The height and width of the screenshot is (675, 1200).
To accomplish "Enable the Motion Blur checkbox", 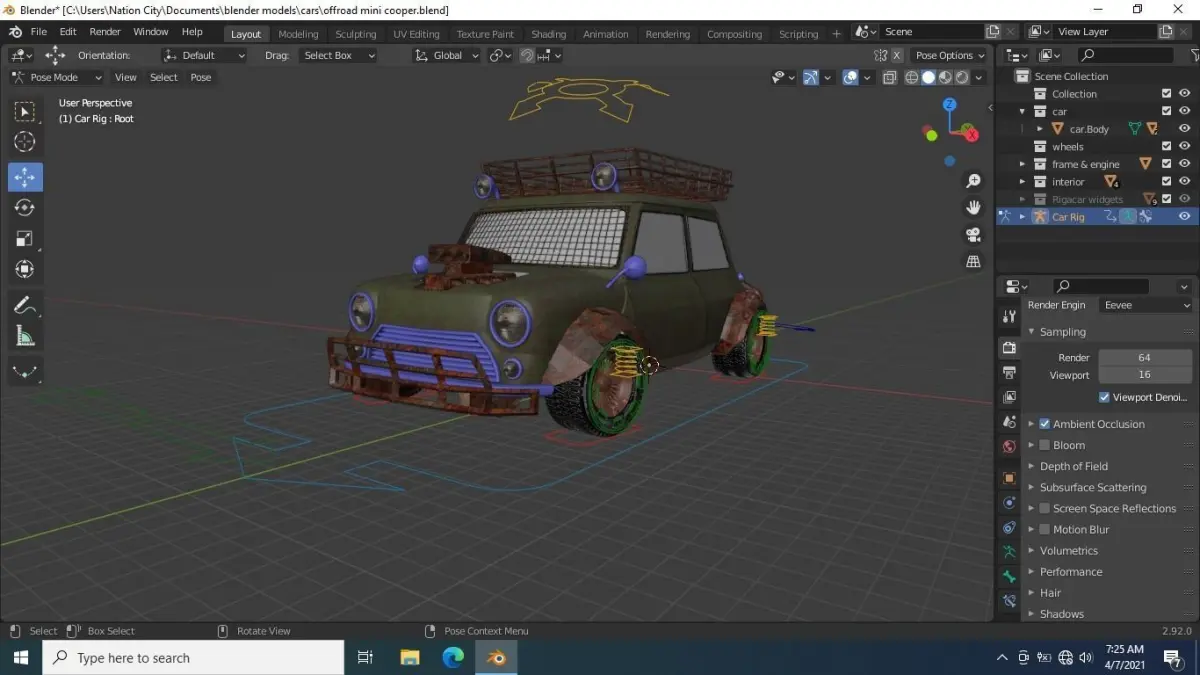I will pyautogui.click(x=1044, y=529).
